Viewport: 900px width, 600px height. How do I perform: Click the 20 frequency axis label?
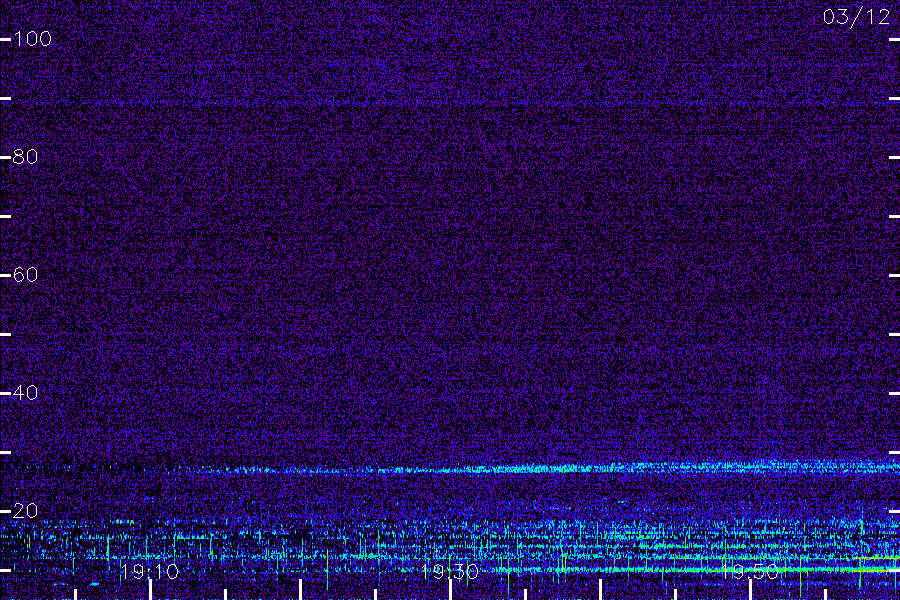pos(25,510)
